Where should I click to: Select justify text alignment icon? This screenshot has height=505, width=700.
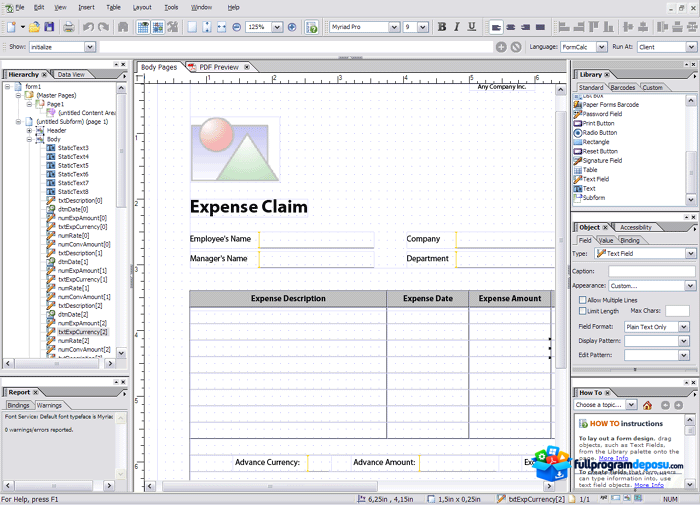coord(540,27)
